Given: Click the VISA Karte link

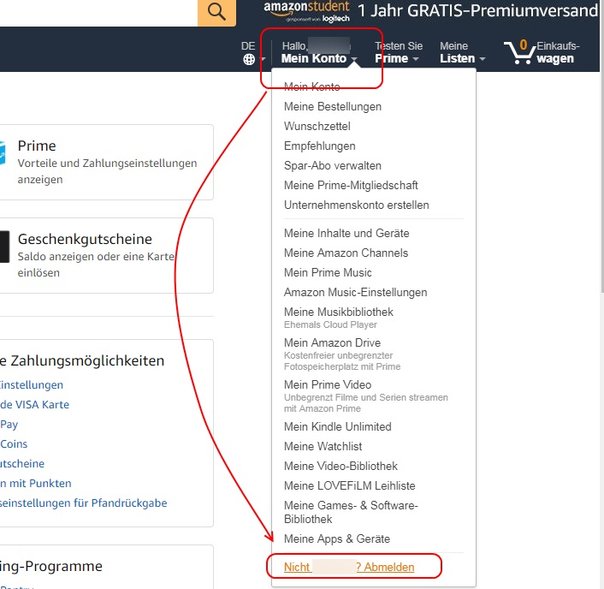Looking at the screenshot, I should (x=35, y=405).
